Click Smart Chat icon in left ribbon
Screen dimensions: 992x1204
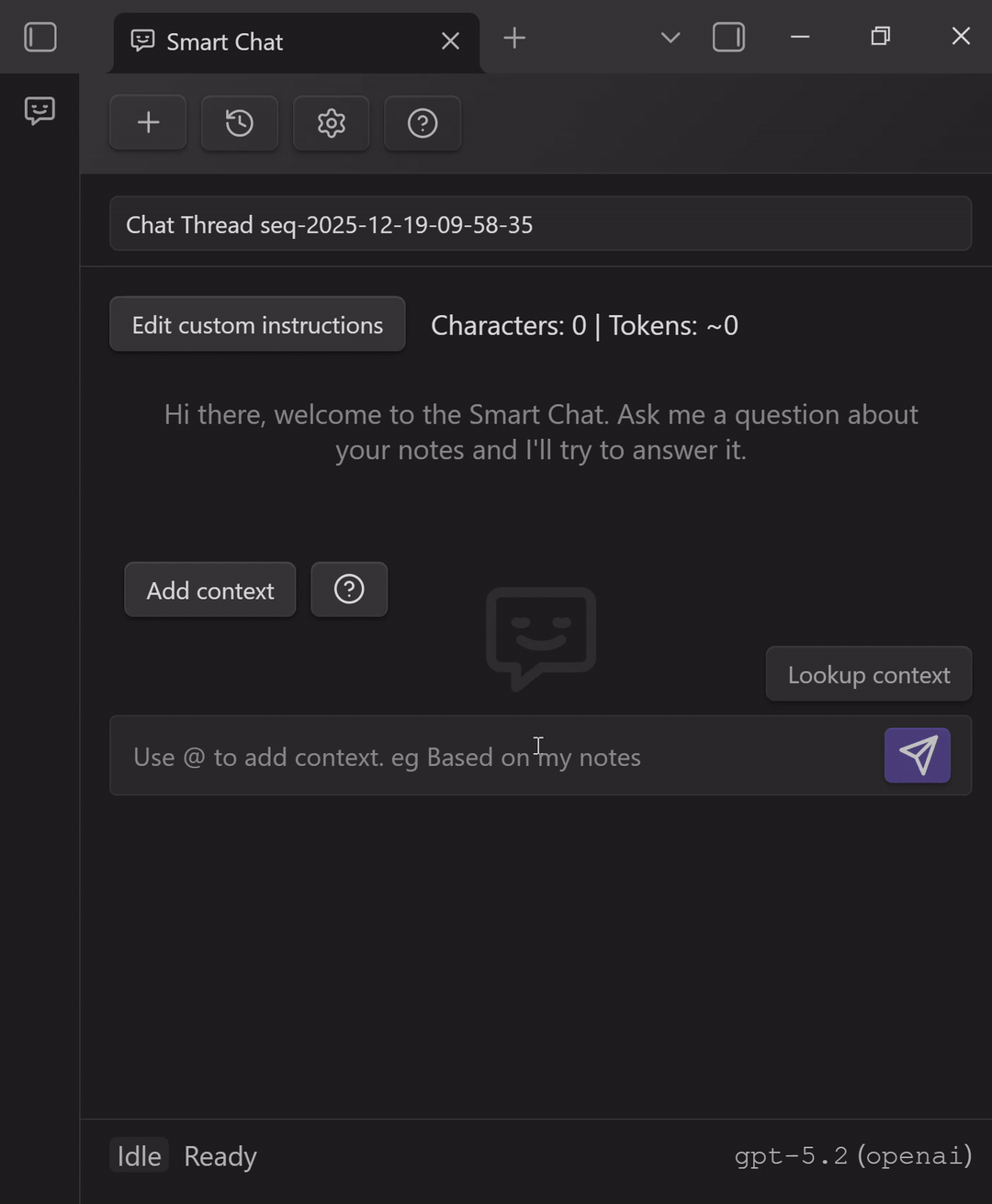pyautogui.click(x=39, y=111)
